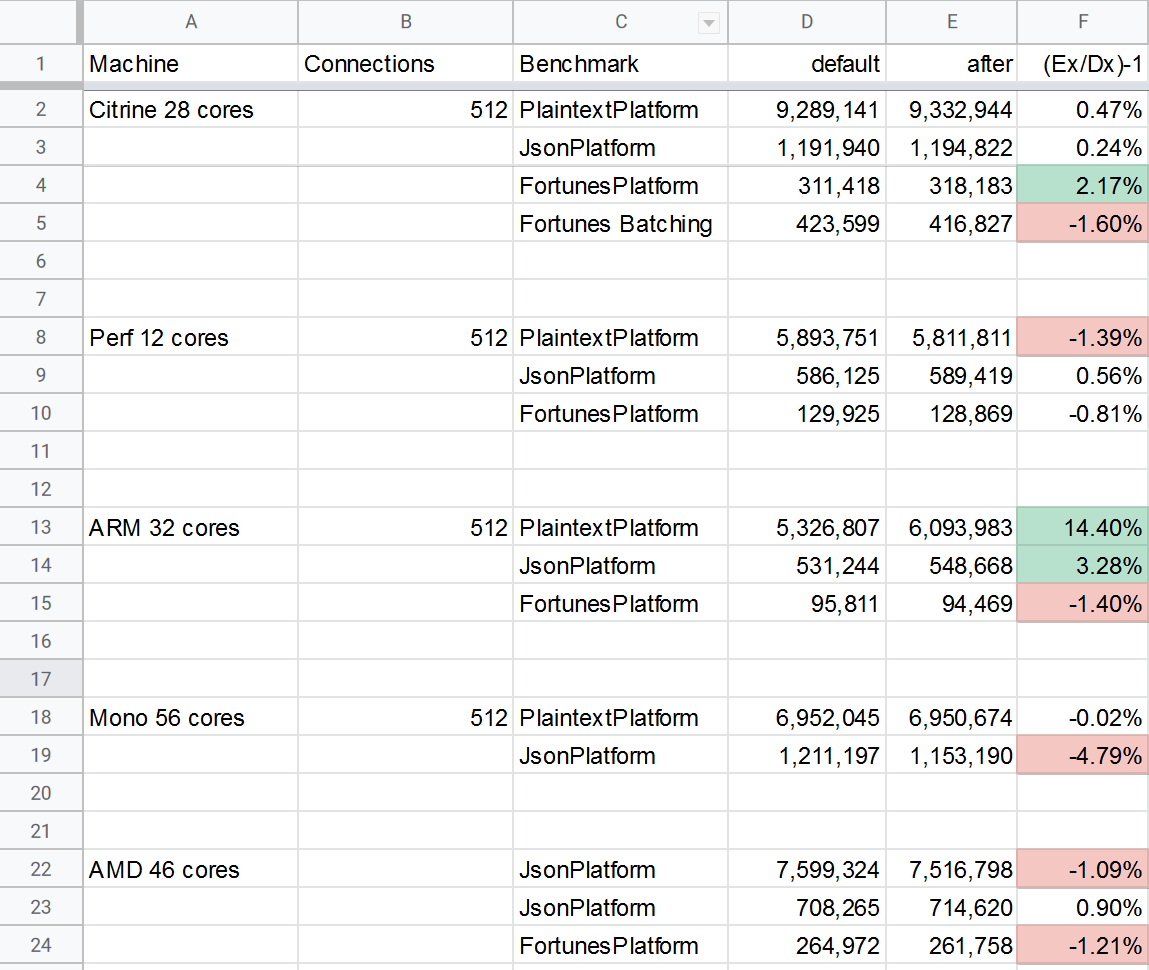Viewport: 1149px width, 970px height.
Task: Click the -1.21% cell in row 24
Action: 1083,945
